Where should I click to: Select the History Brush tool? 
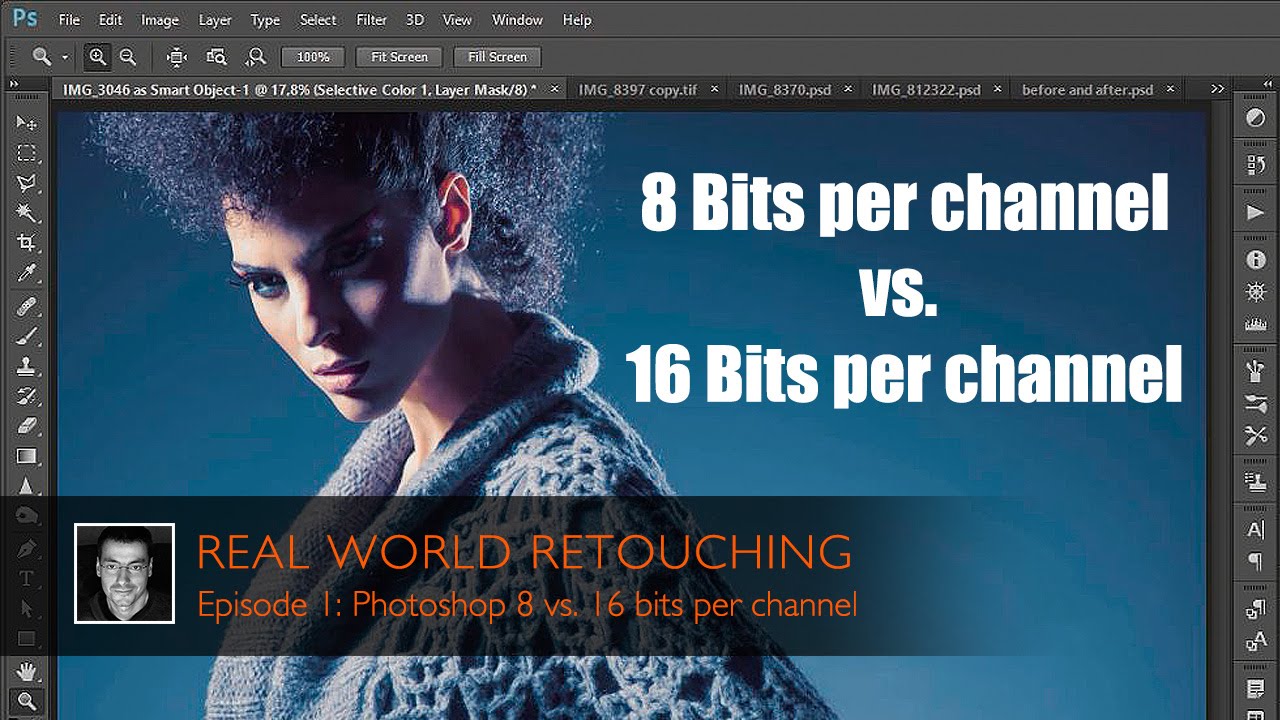(x=27, y=397)
